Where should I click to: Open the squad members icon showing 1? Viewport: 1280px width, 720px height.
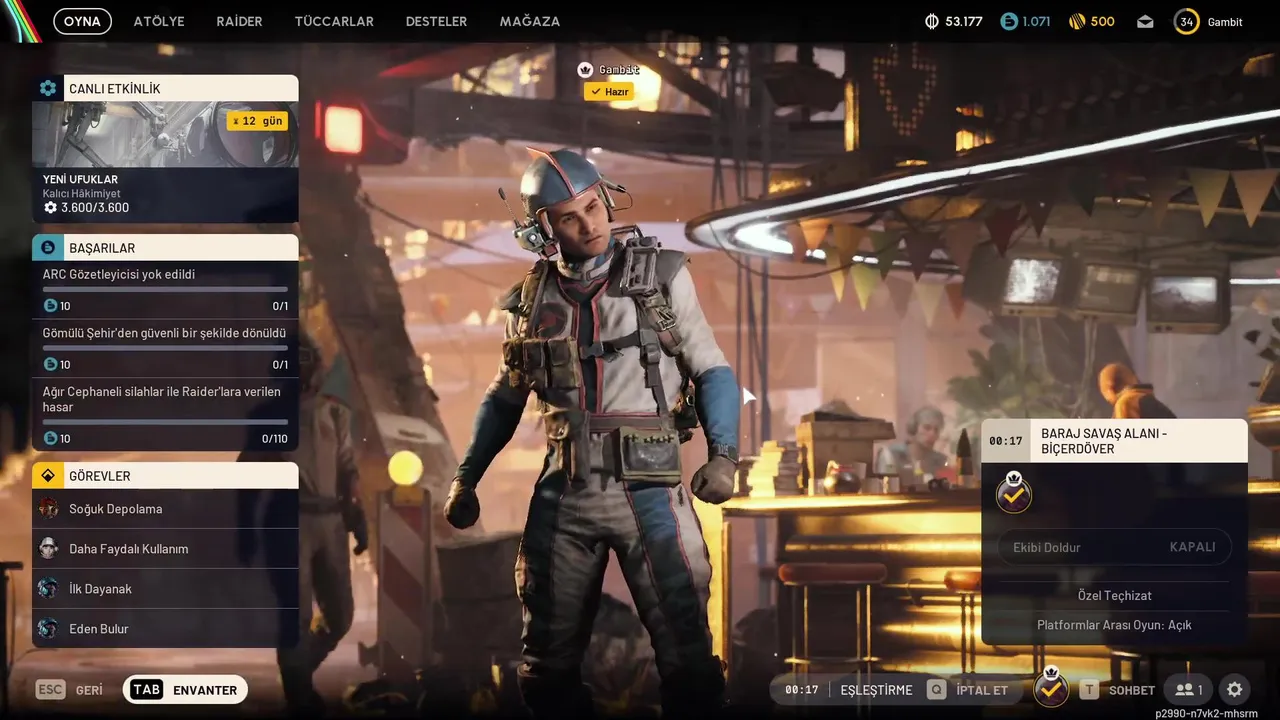coord(1189,690)
